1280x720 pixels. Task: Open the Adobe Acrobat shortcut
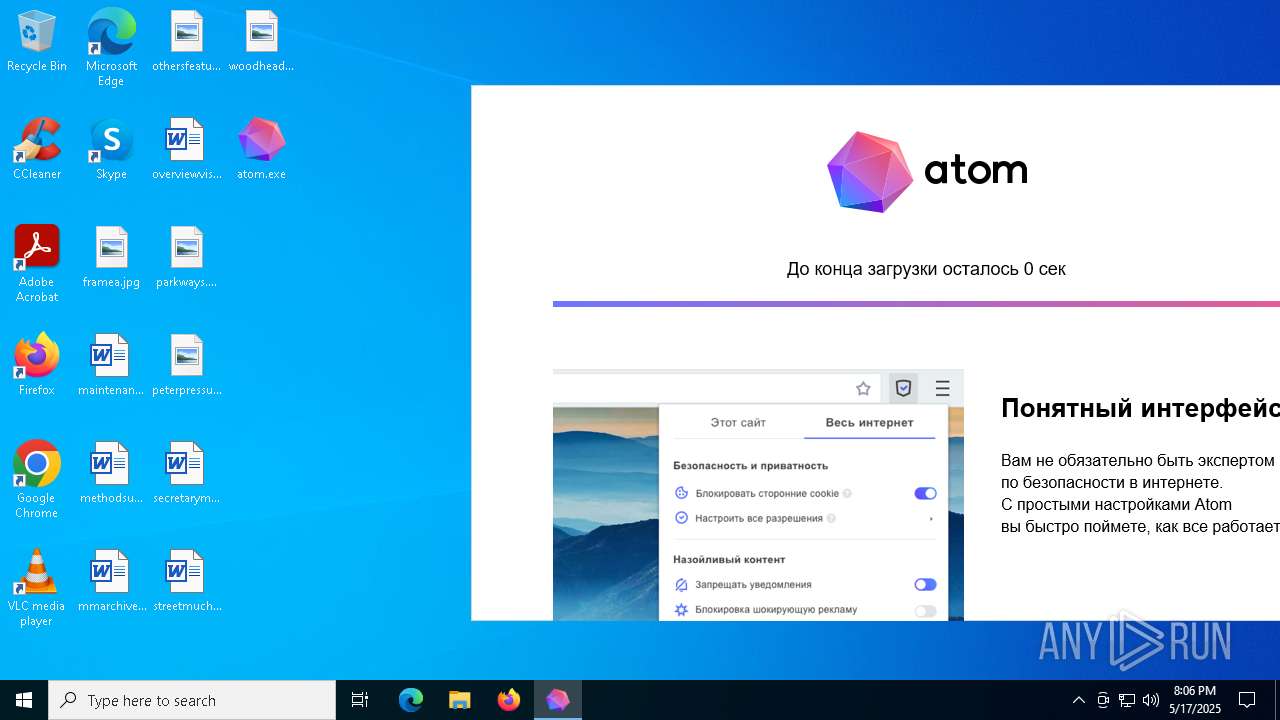click(x=37, y=264)
